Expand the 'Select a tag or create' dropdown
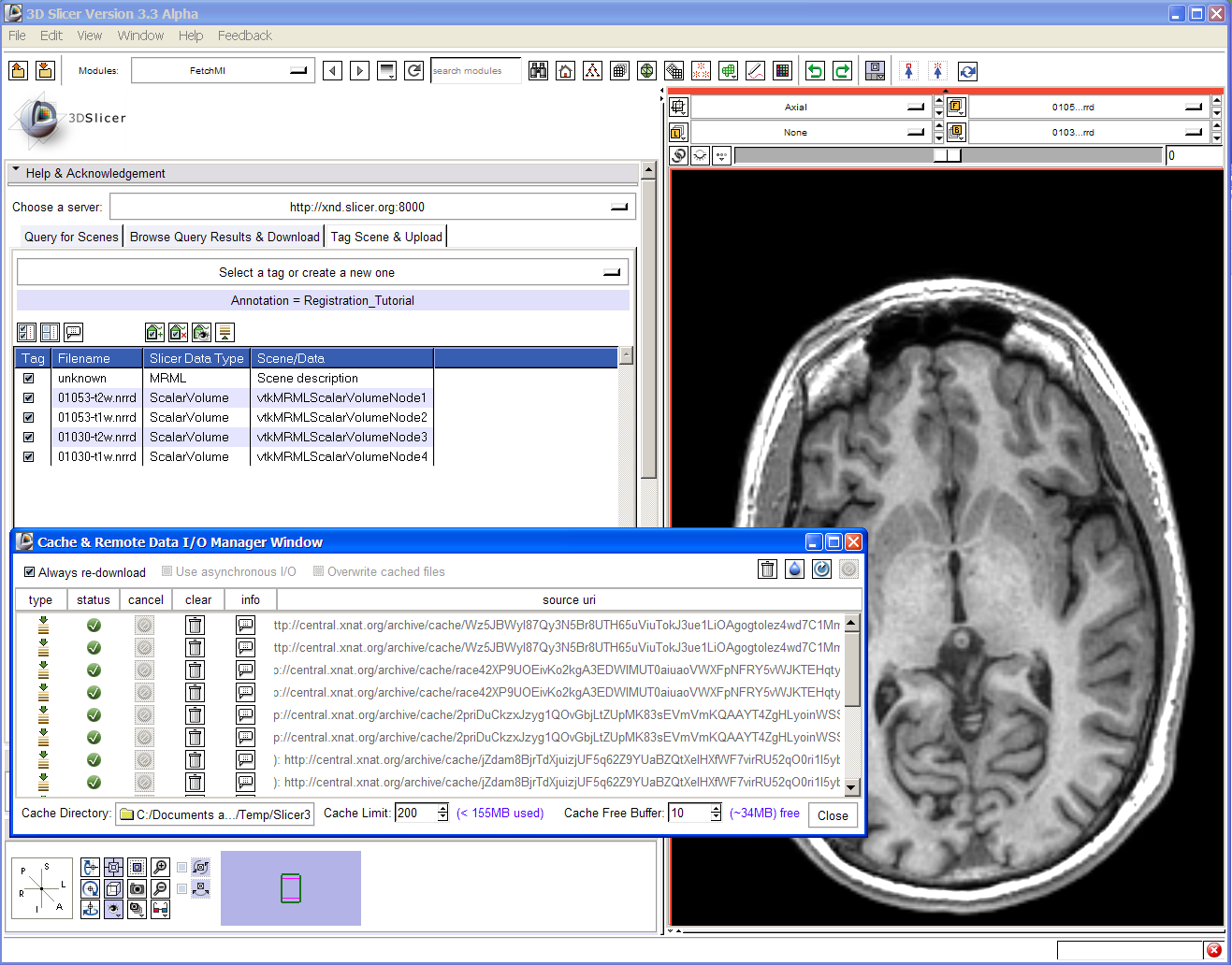The width and height of the screenshot is (1232, 965). tap(323, 273)
